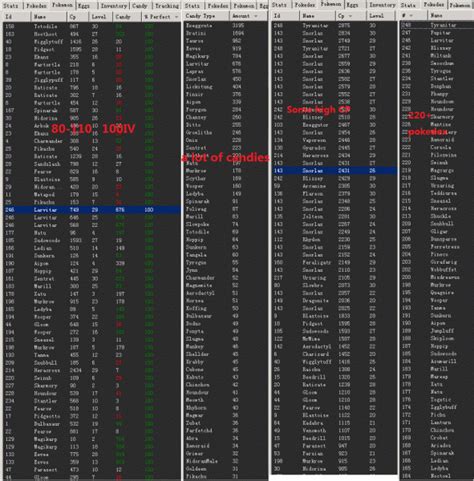Sort by the % Perfect column header
The height and width of the screenshot is (481, 474).
coord(161,16)
